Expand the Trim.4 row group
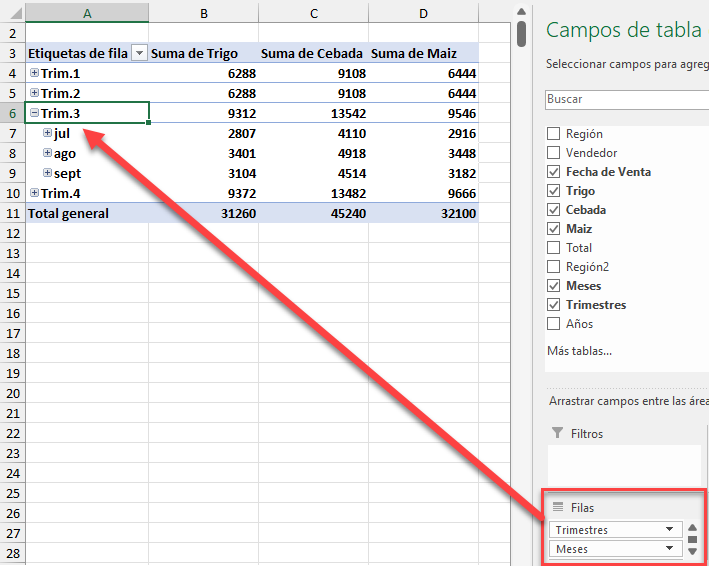 (x=34, y=193)
